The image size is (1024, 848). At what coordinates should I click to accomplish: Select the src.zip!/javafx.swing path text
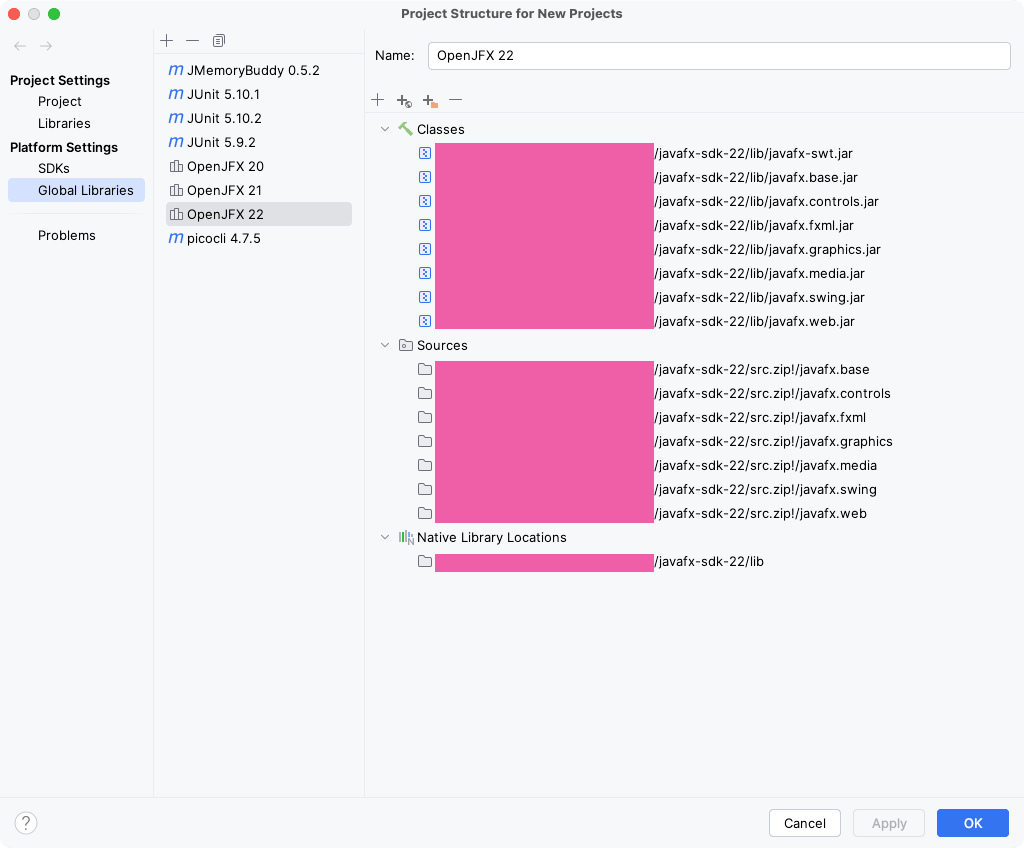tap(765, 489)
